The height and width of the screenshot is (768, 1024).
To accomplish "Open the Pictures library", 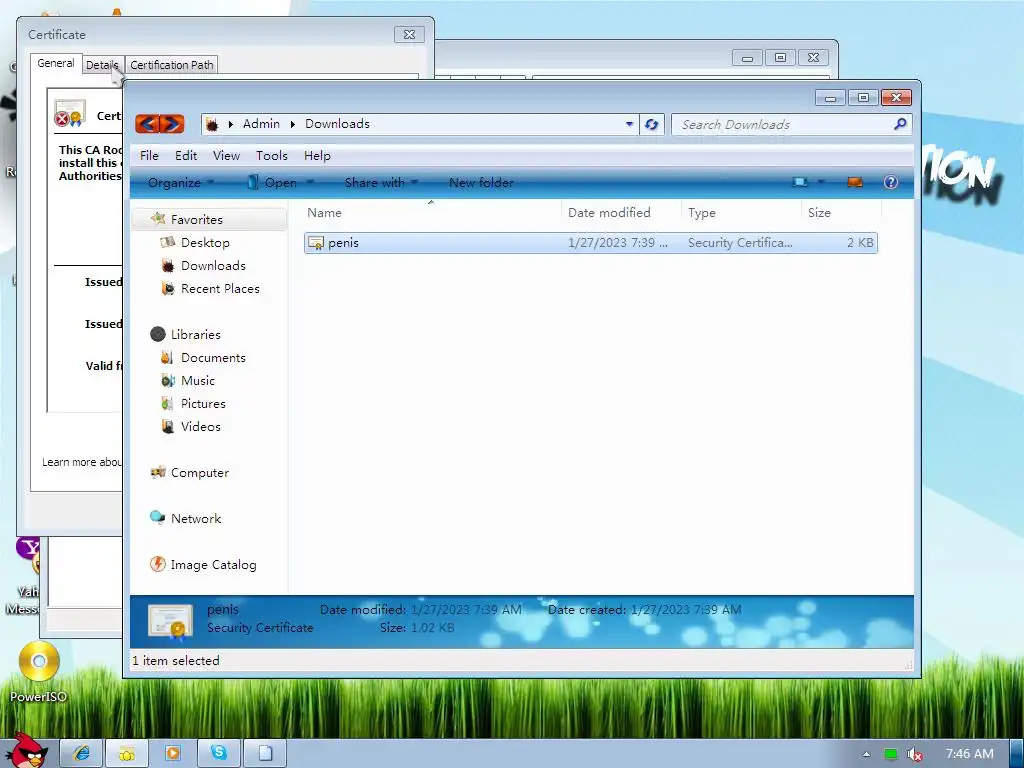I will (203, 404).
